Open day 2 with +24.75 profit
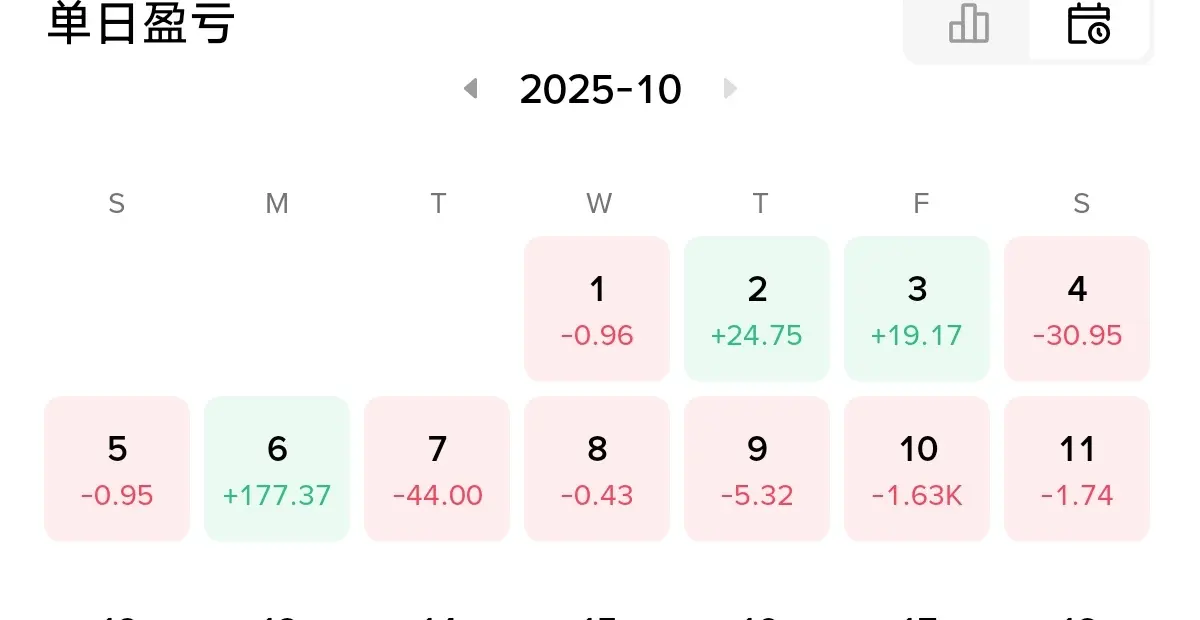 pyautogui.click(x=757, y=309)
